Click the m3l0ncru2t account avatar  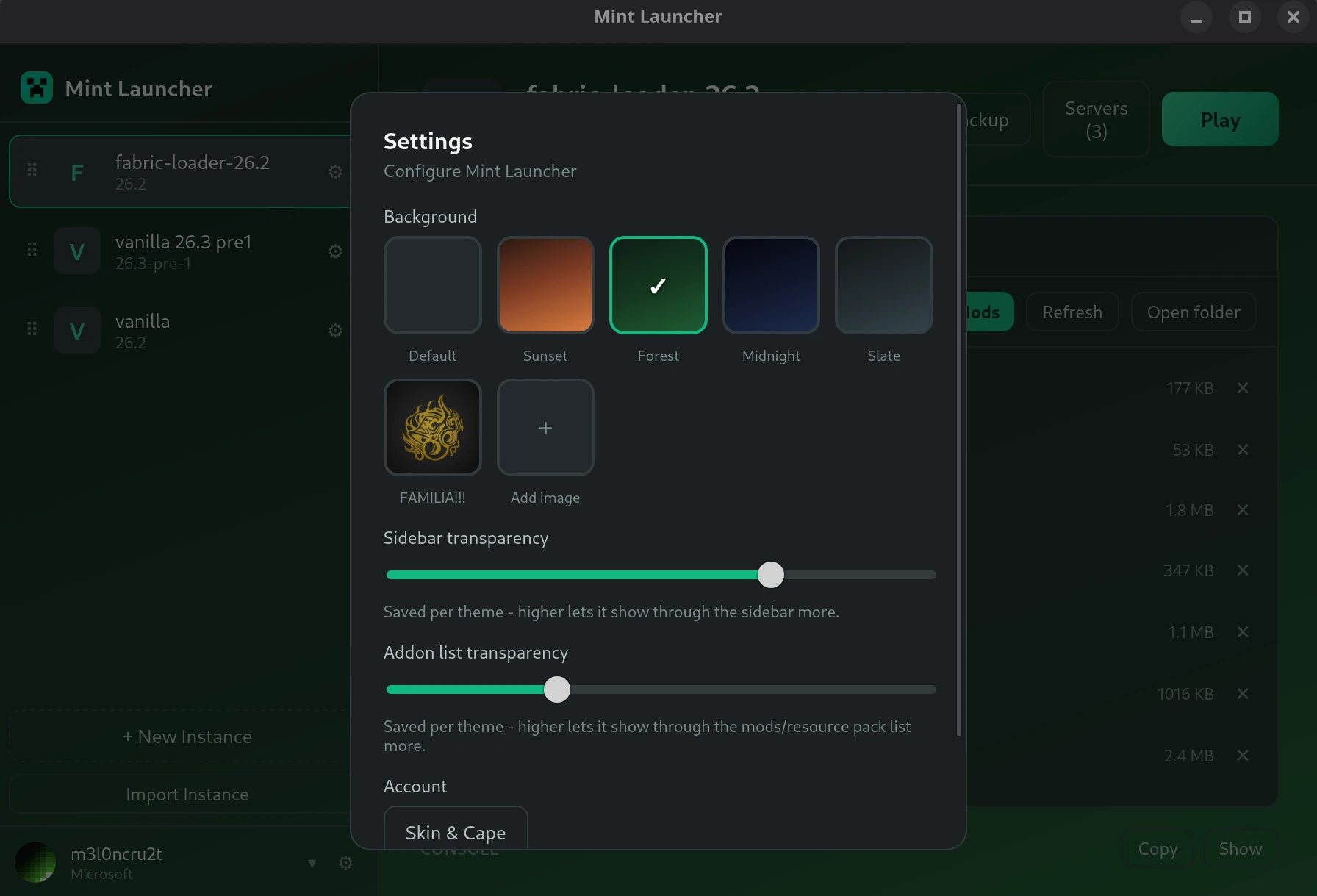(x=35, y=862)
